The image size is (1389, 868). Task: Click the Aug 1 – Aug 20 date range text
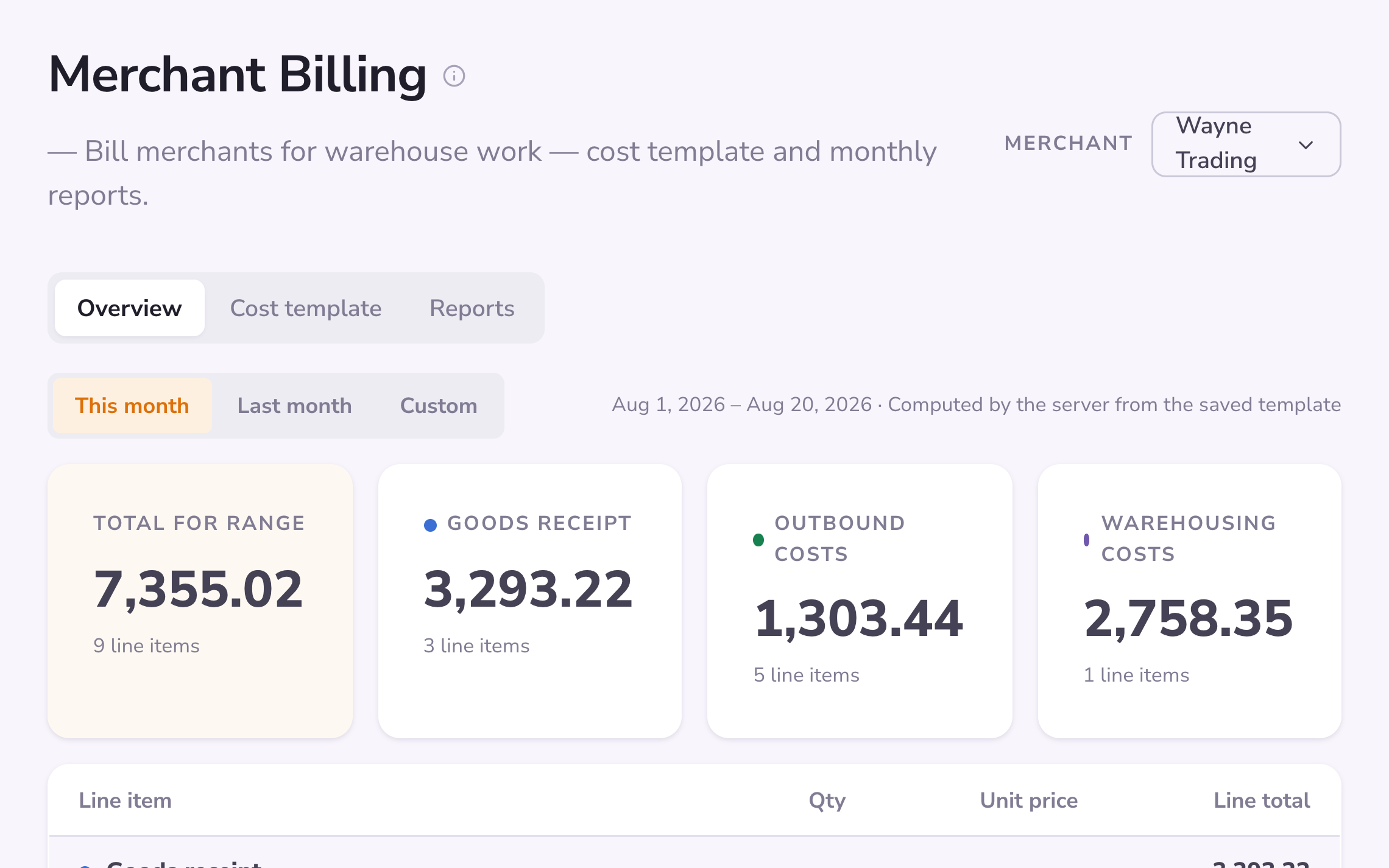pyautogui.click(x=742, y=404)
